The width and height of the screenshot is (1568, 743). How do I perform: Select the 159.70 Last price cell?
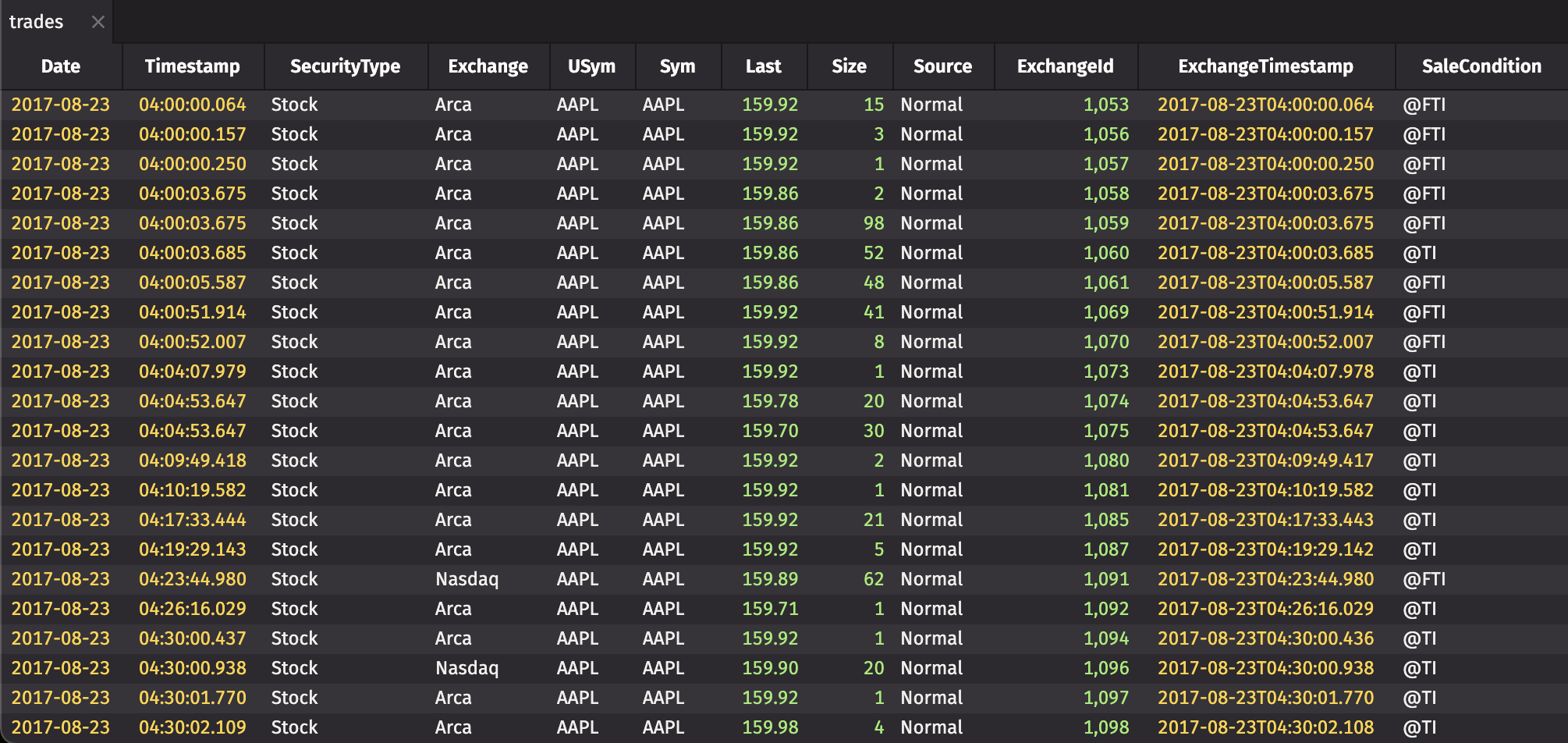770,431
